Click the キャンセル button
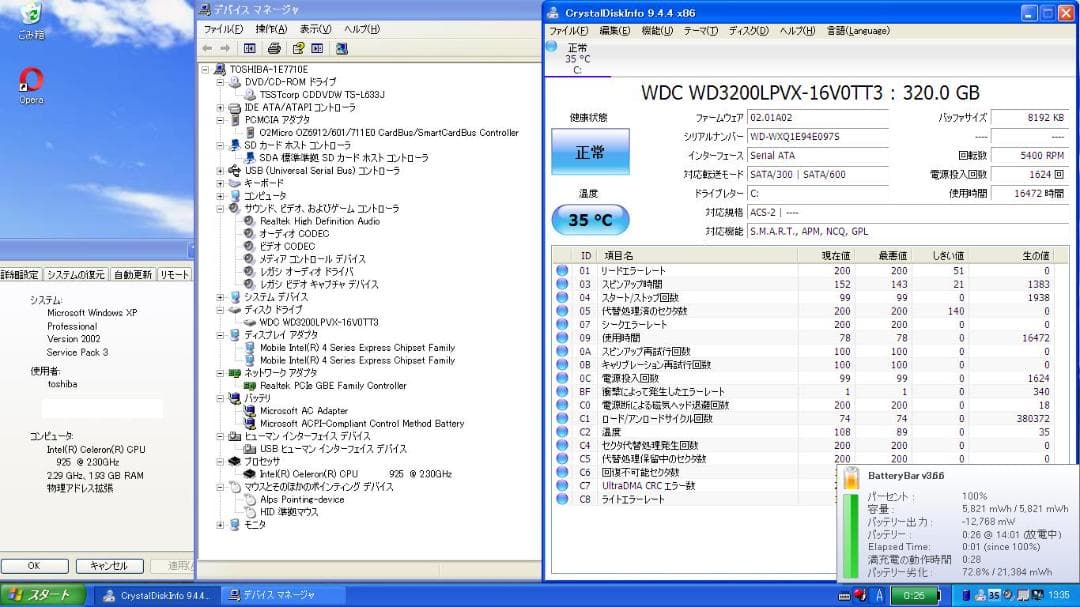The width and height of the screenshot is (1080, 607). [110, 565]
